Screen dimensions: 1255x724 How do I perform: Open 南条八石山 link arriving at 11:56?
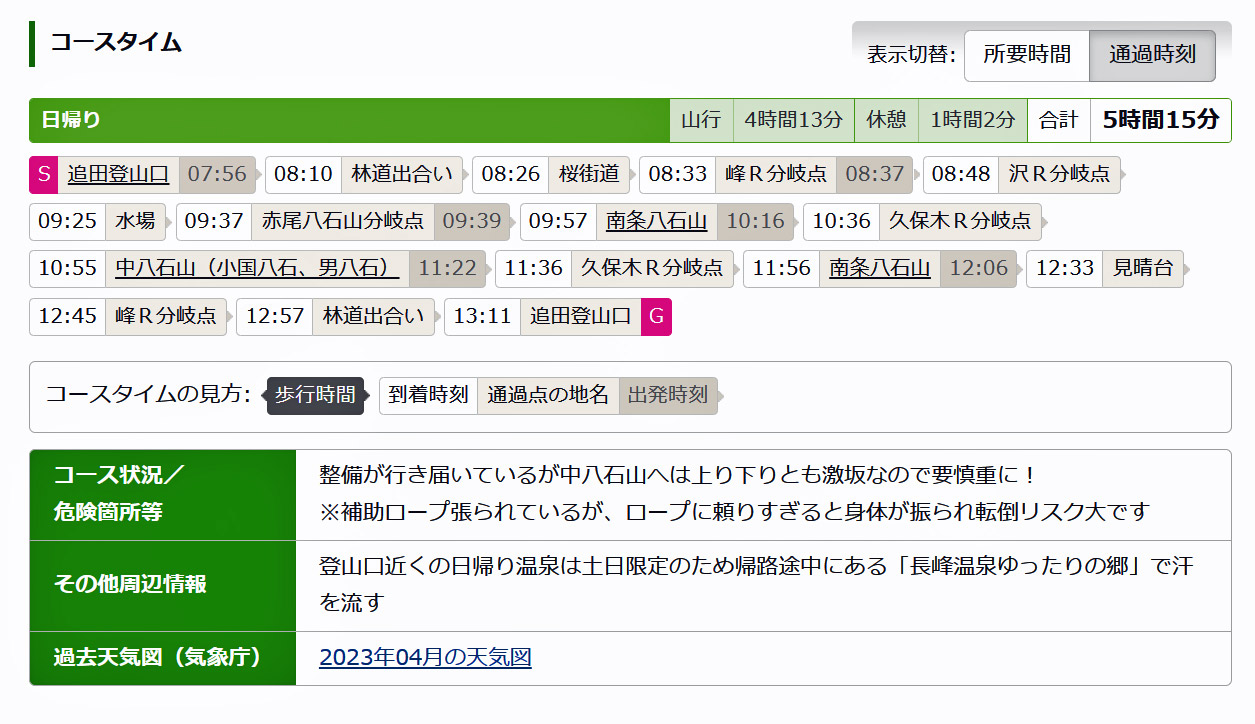pyautogui.click(x=879, y=269)
